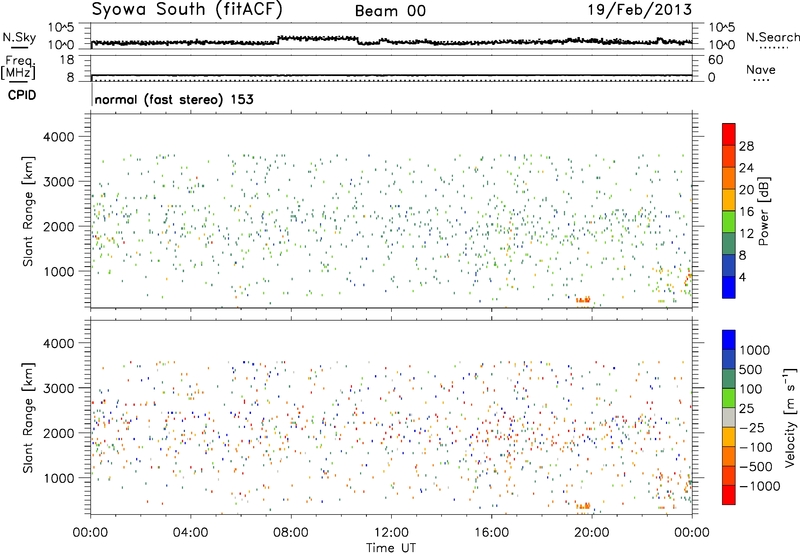The image size is (800, 554).
Task: Click the 16 label on Power colorbar
Action: (x=746, y=212)
